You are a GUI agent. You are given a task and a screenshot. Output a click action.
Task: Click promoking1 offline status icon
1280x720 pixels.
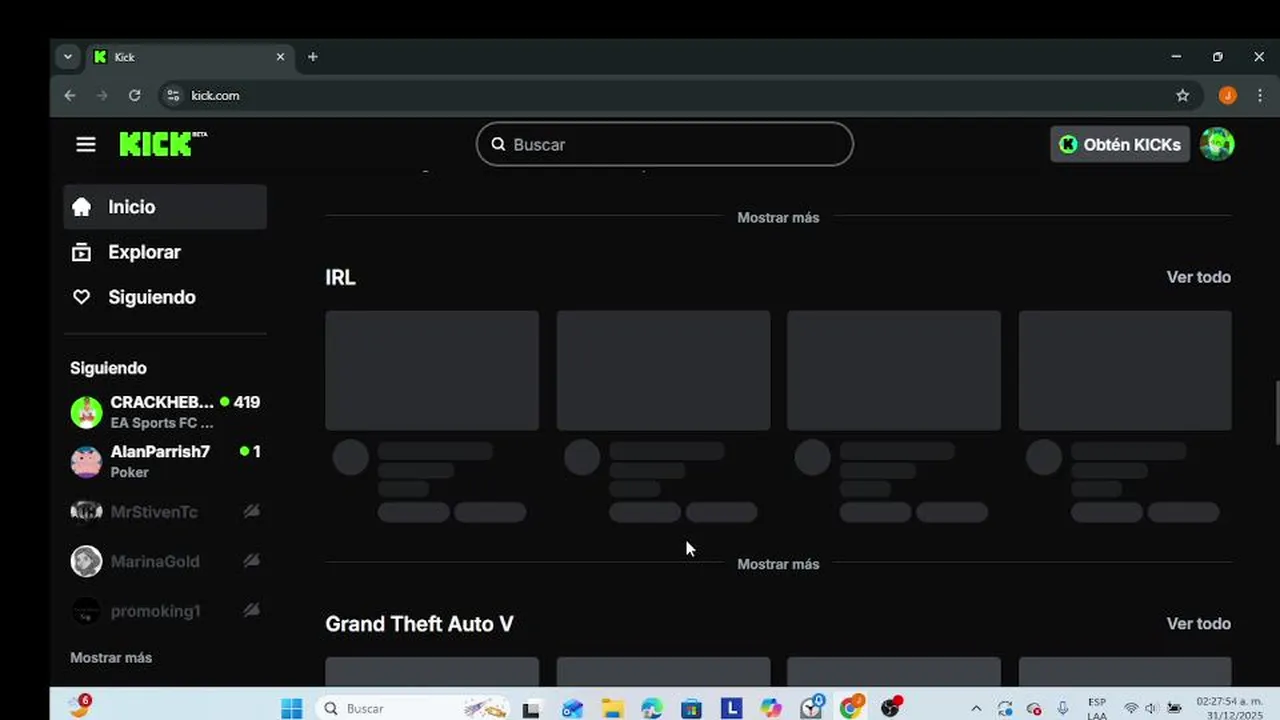(x=252, y=610)
